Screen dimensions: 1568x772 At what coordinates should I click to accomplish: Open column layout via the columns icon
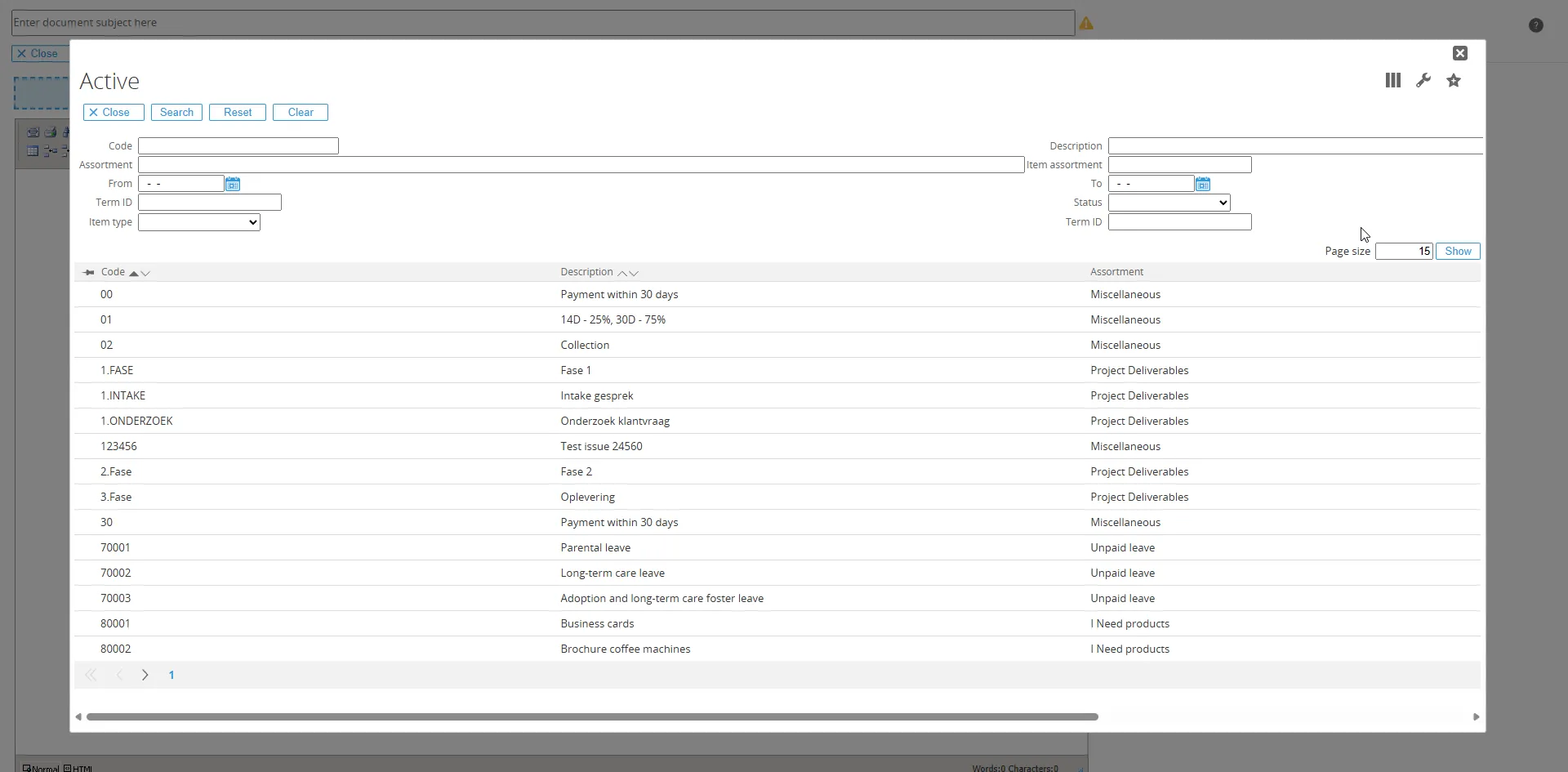pyautogui.click(x=1392, y=80)
